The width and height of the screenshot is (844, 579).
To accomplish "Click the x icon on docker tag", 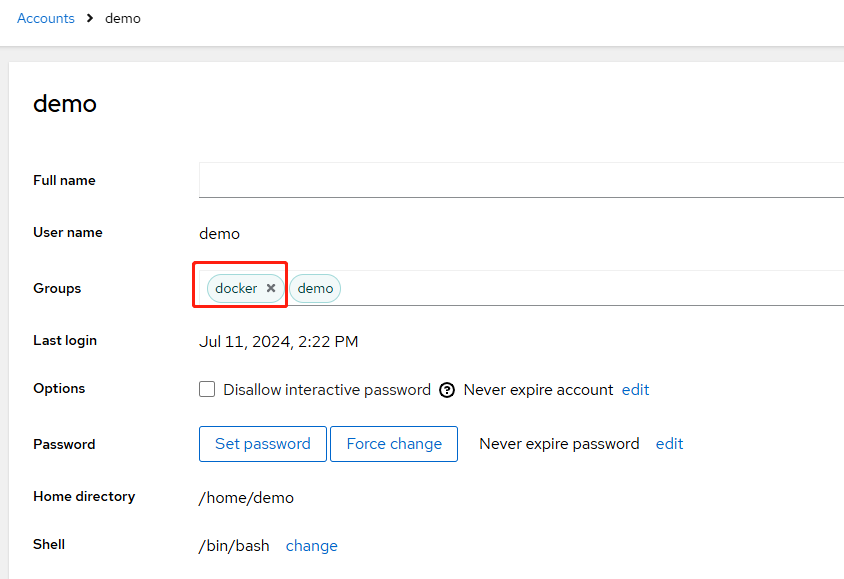I will (x=271, y=288).
